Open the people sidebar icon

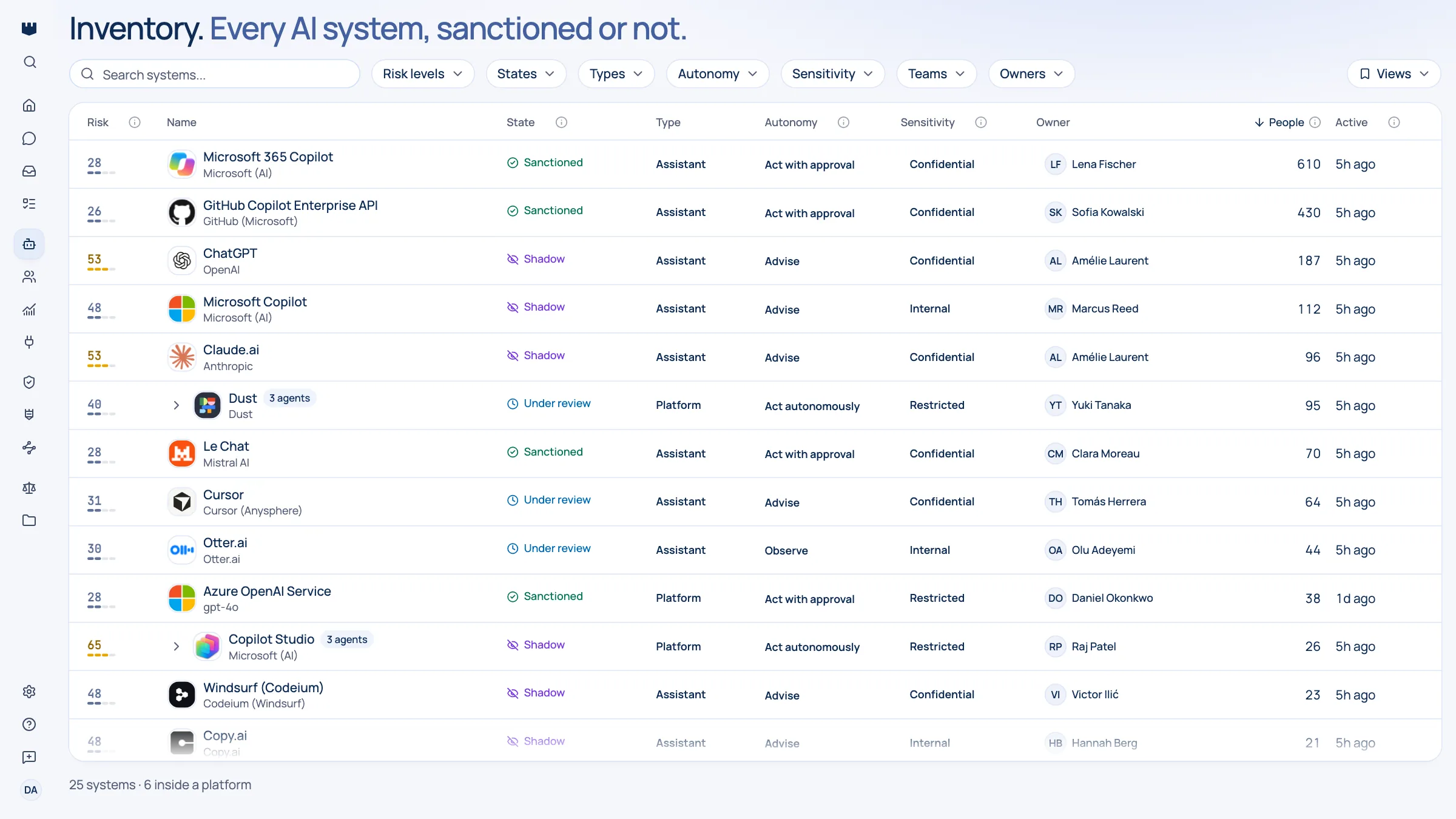click(x=29, y=277)
